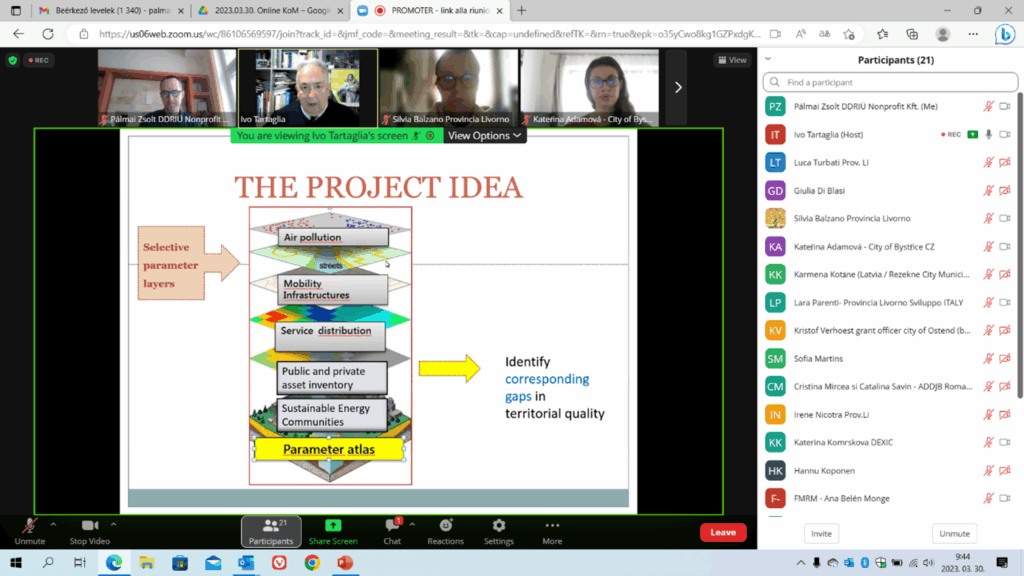This screenshot has height=576, width=1024.
Task: Open the Reactions menu
Action: (445, 531)
